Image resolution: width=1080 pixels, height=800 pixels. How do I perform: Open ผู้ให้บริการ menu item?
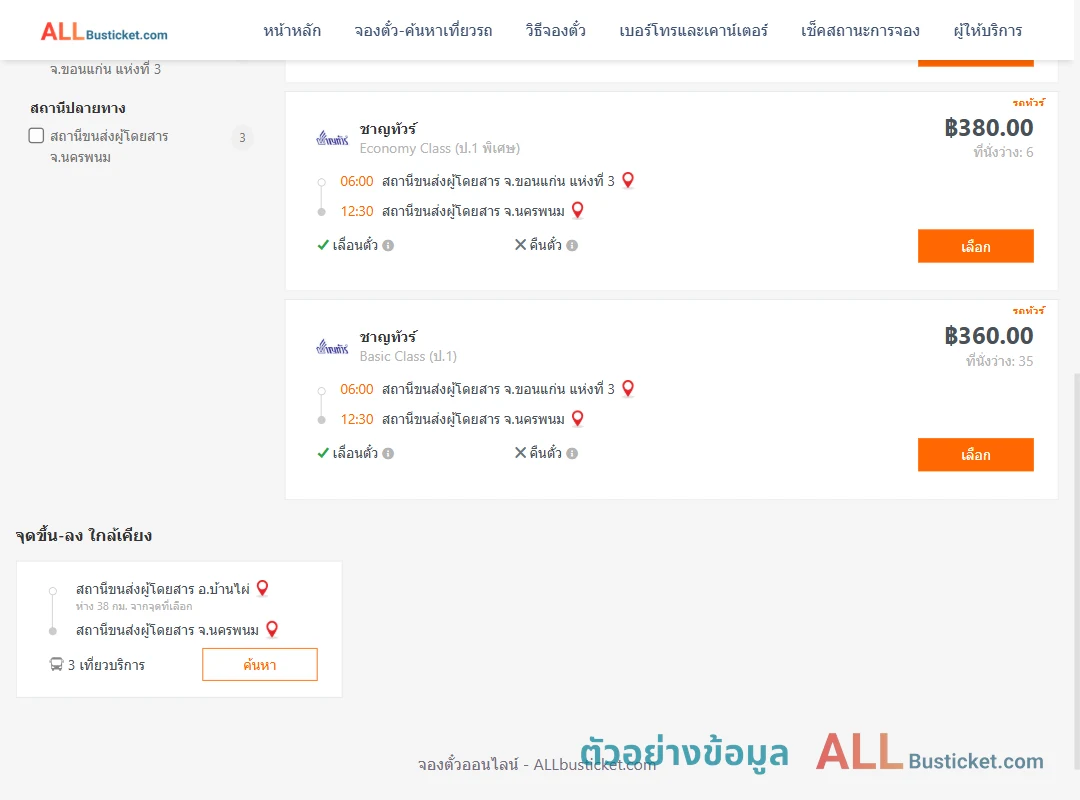[x=987, y=31]
